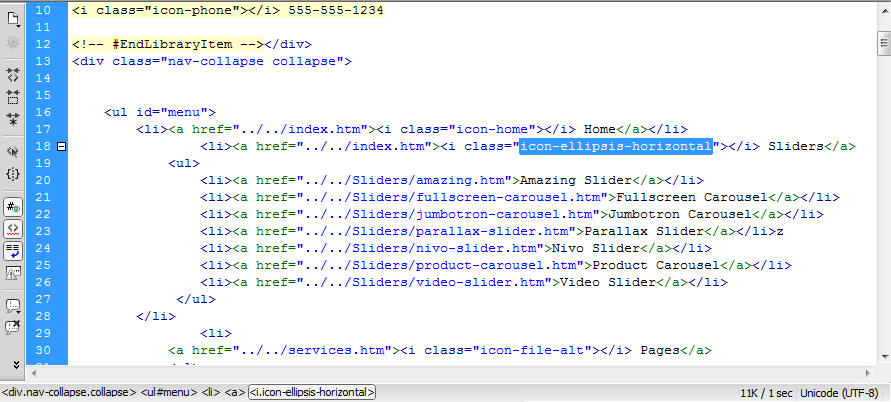The width and height of the screenshot is (891, 402).
Task: Click the "nav-collapse collapse" class value
Action: [250, 61]
